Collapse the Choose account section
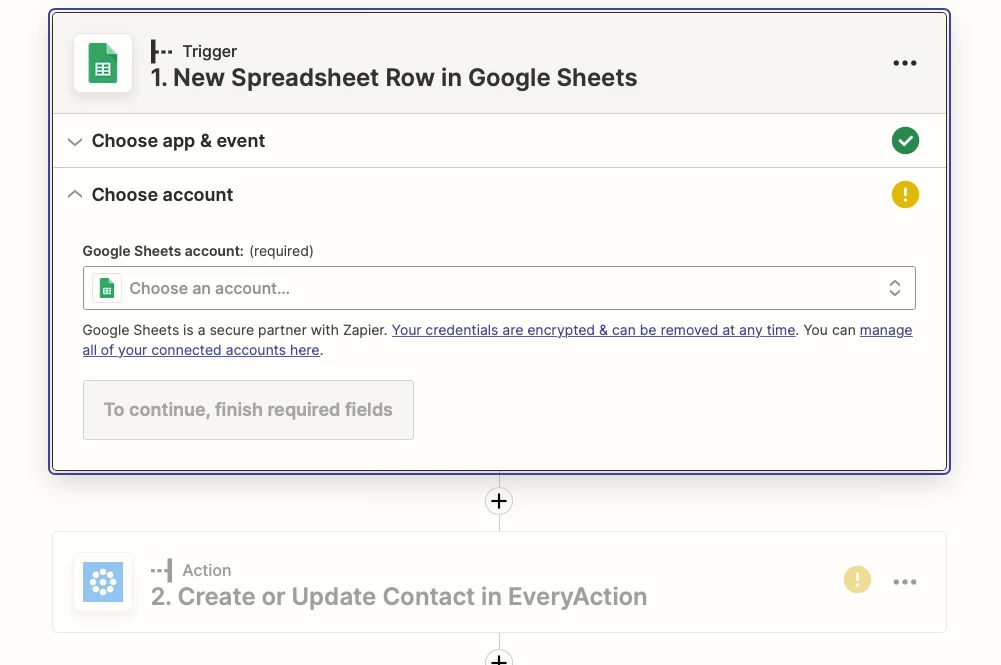 74,194
